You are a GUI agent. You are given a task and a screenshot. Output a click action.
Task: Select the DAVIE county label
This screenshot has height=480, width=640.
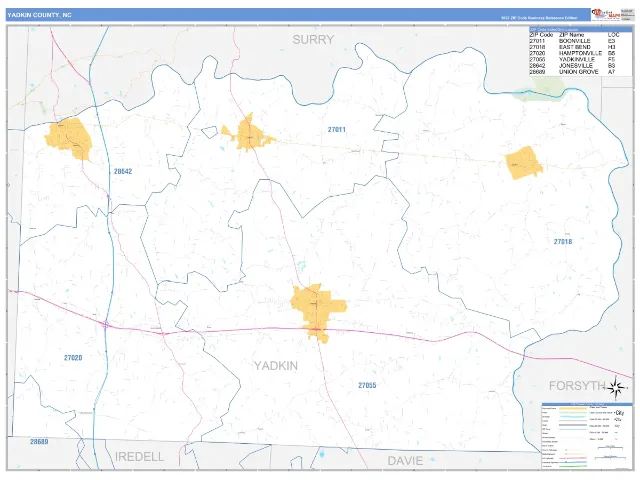point(405,461)
